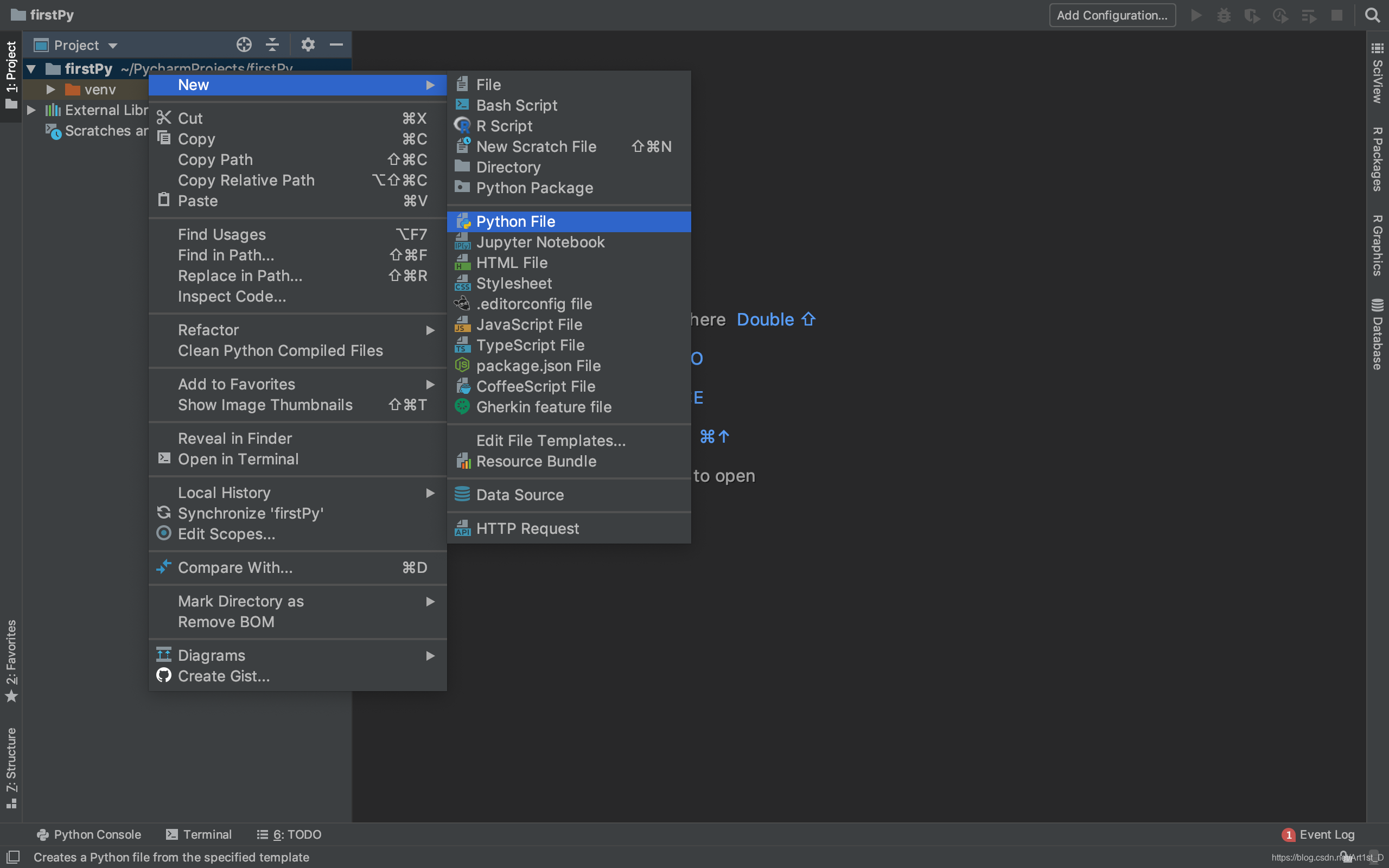Expand the venv folder
This screenshot has width=1389, height=868.
(x=50, y=89)
